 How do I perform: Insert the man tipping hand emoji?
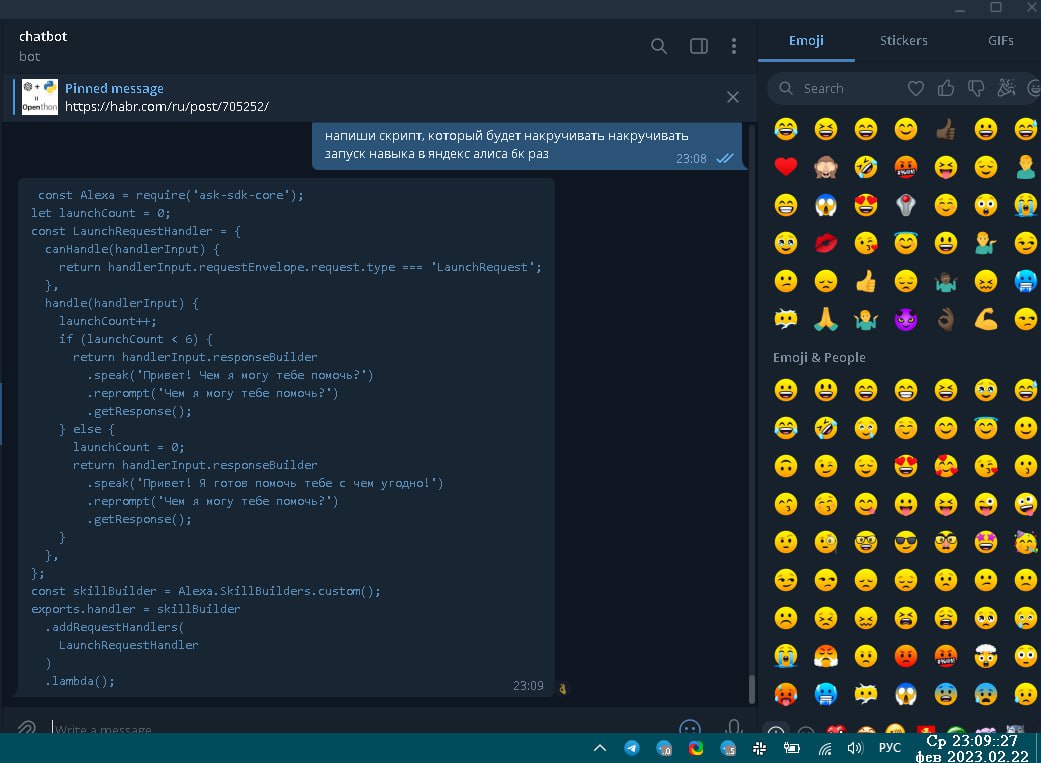986,243
